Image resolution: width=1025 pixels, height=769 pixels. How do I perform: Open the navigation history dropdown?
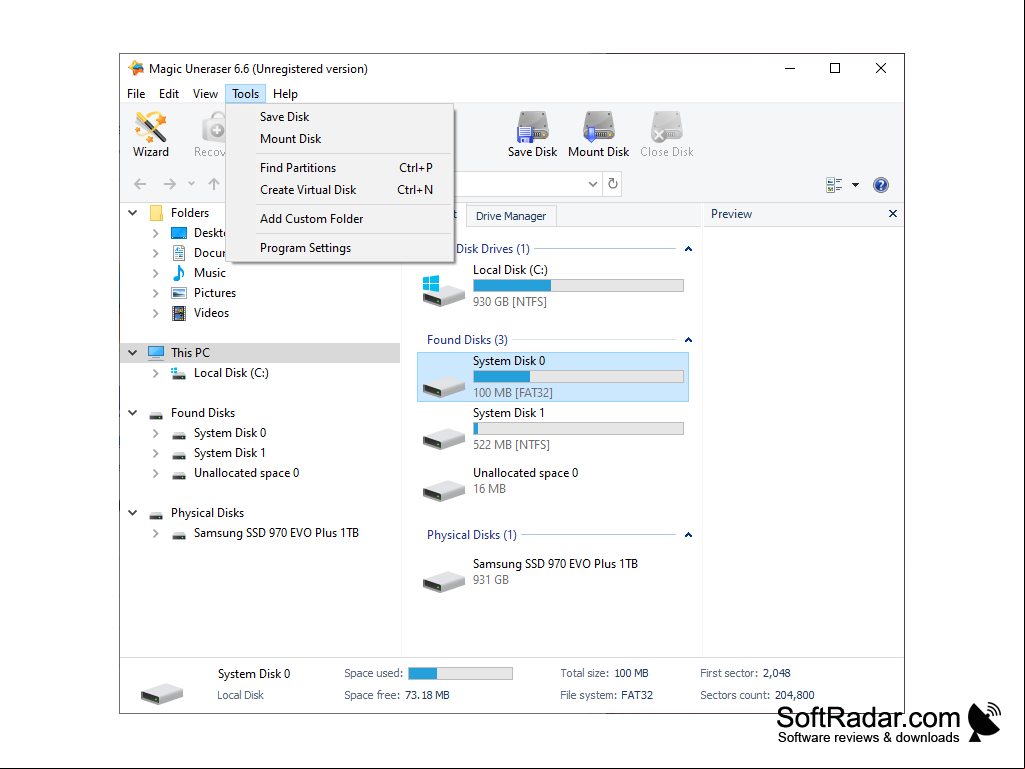click(x=191, y=184)
